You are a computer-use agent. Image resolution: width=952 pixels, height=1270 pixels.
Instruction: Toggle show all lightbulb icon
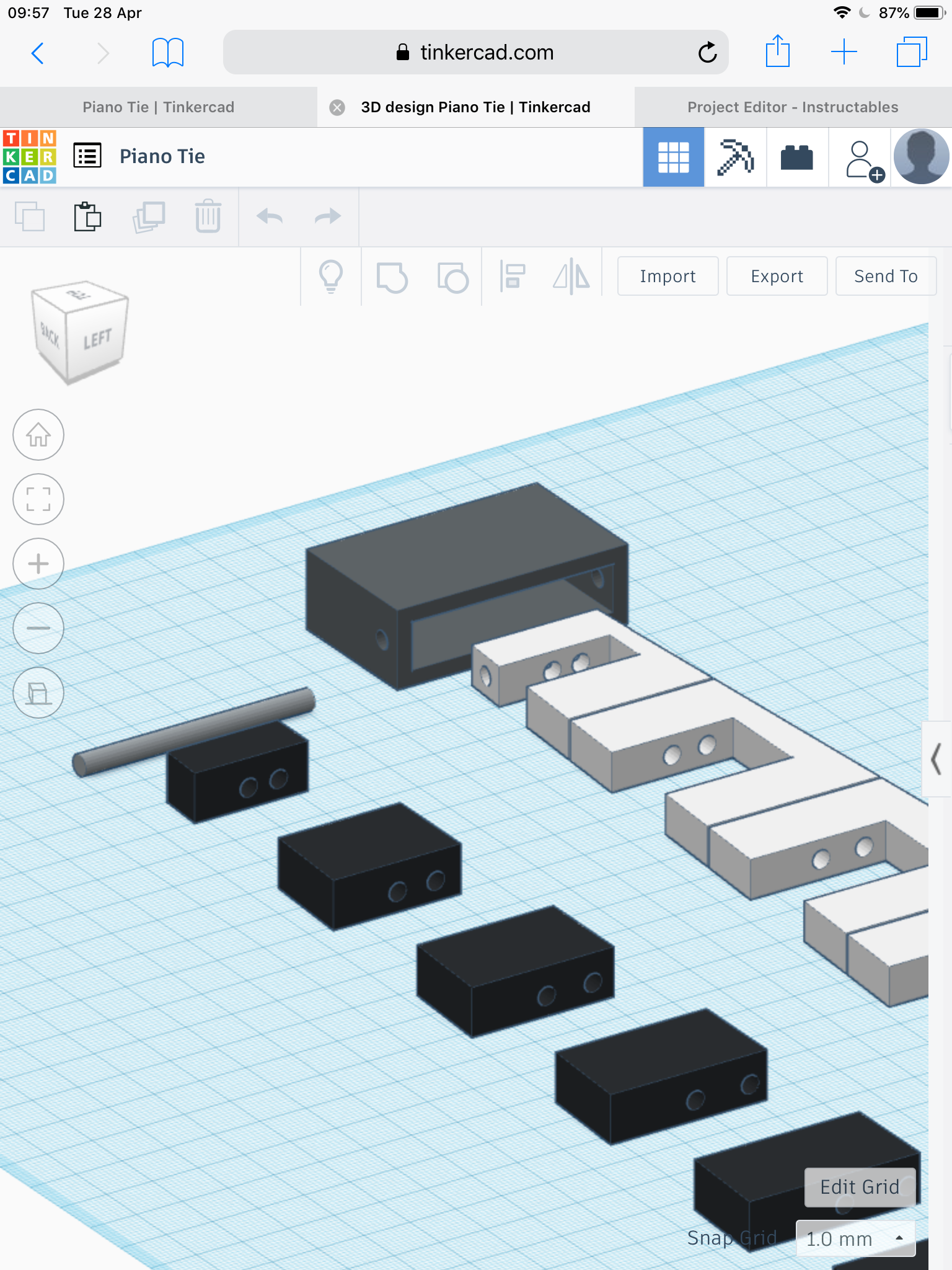[331, 277]
